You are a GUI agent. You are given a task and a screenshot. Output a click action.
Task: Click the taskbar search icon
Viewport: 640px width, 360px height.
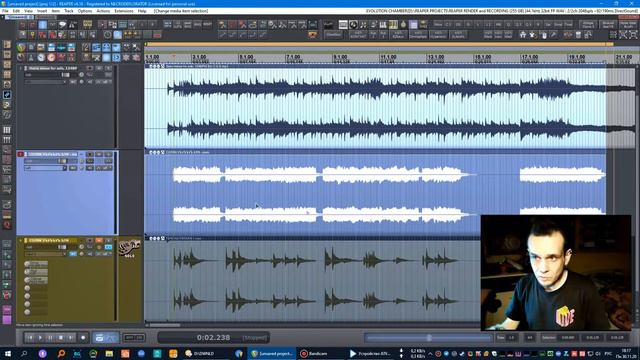coord(24,353)
